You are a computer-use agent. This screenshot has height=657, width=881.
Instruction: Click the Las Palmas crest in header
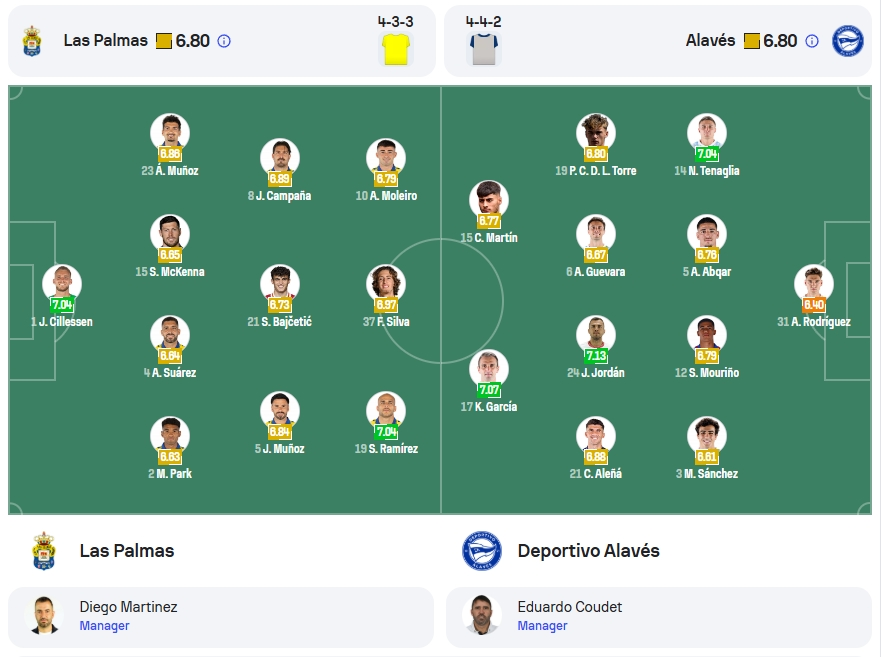pos(32,40)
